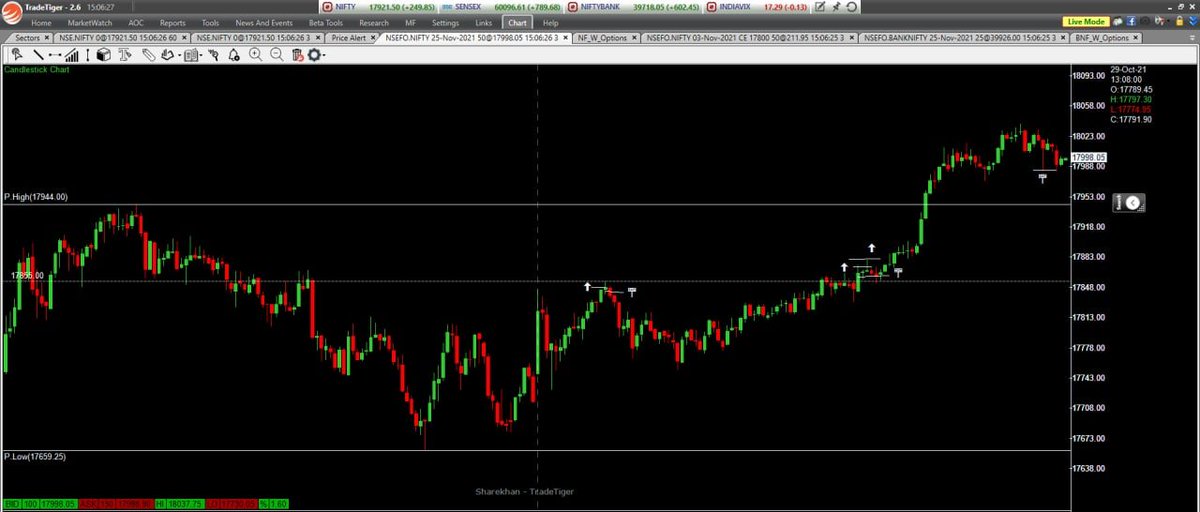The image size is (1200, 512).
Task: Open the Reports menu
Action: coord(173,22)
